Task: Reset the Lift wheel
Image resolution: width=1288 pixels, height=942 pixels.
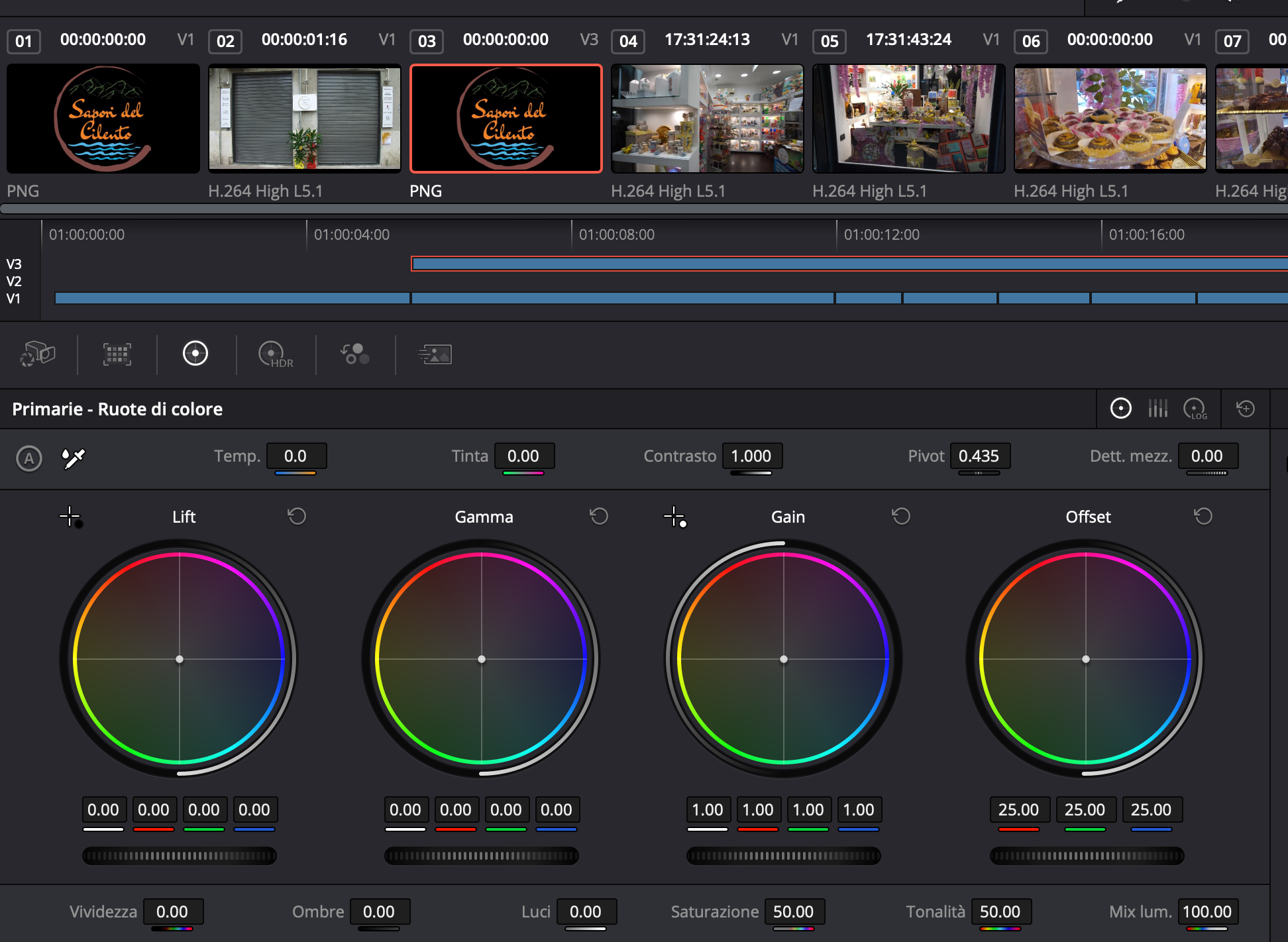Action: pos(297,516)
